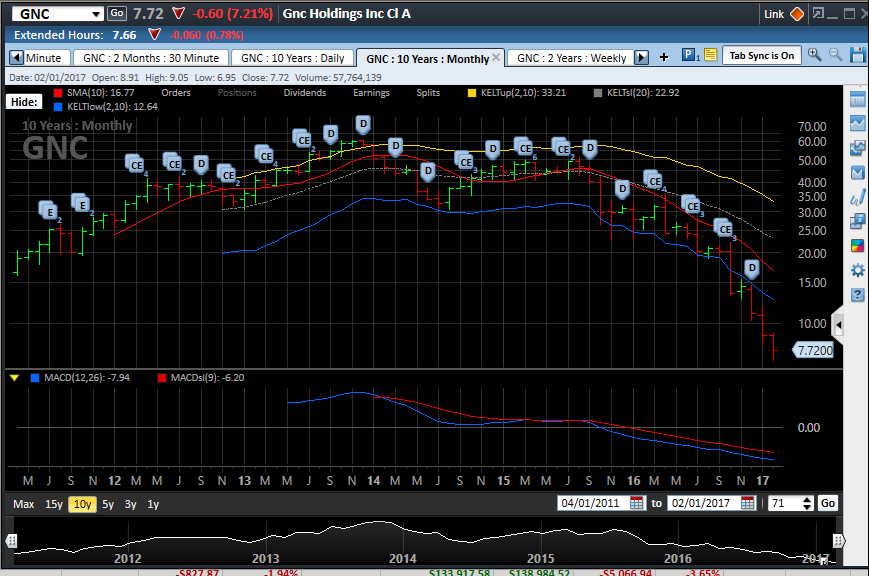Click the orange Link diamond icon
Viewport: 869px width, 576px height.
pos(797,14)
